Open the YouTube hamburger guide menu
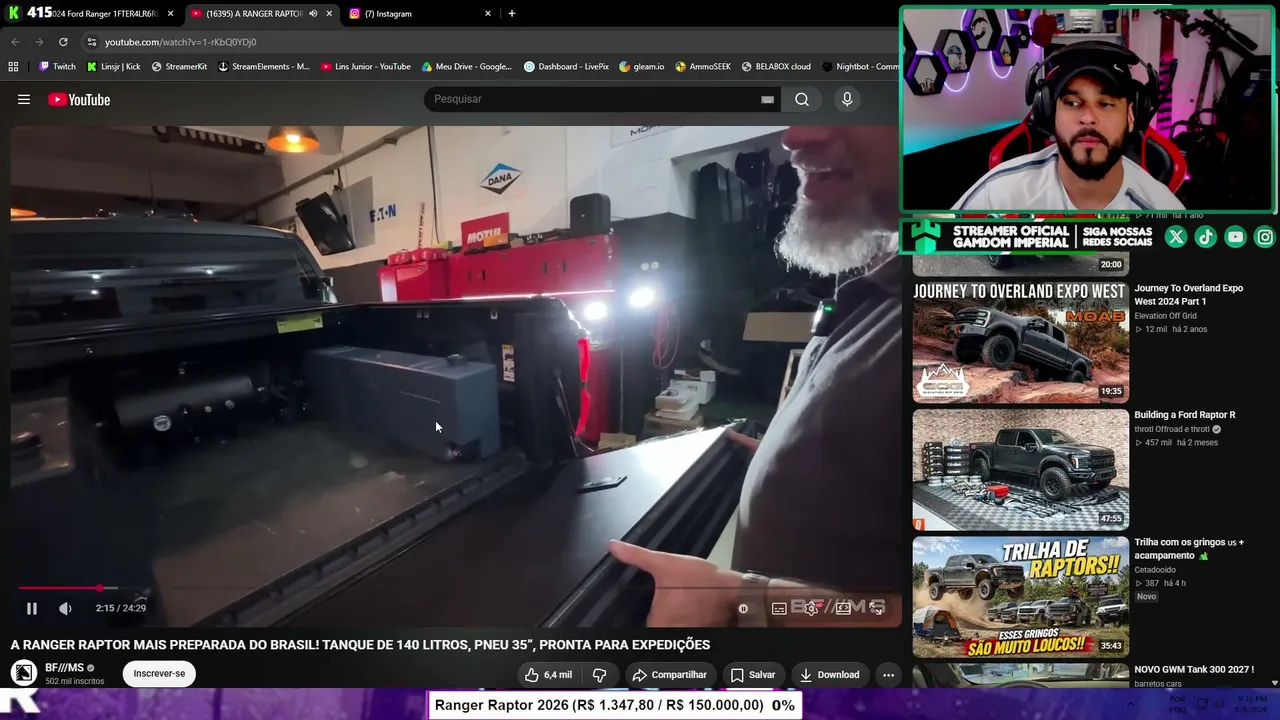 tap(24, 100)
